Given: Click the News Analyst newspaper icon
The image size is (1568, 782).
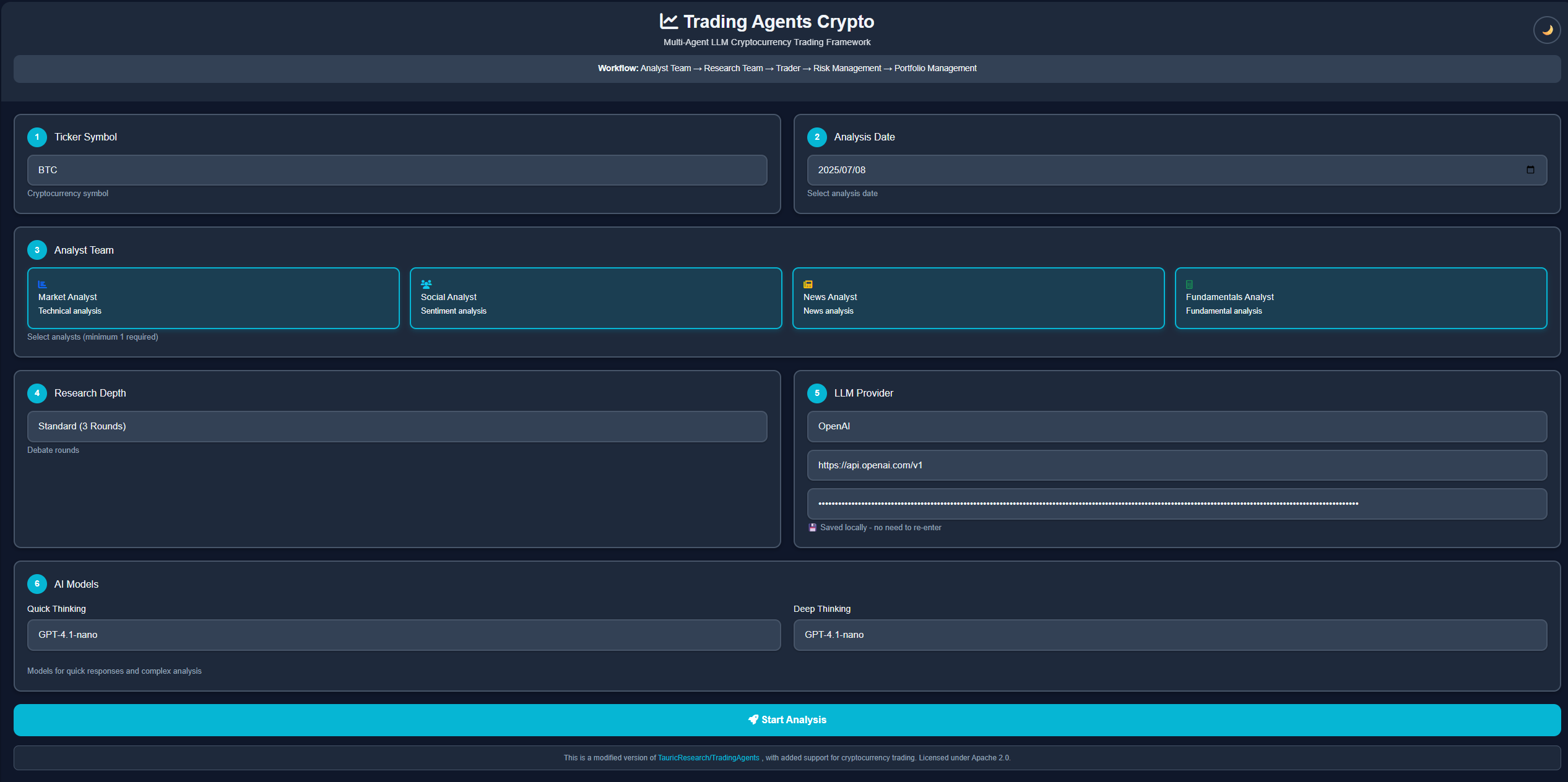Looking at the screenshot, I should tap(808, 285).
